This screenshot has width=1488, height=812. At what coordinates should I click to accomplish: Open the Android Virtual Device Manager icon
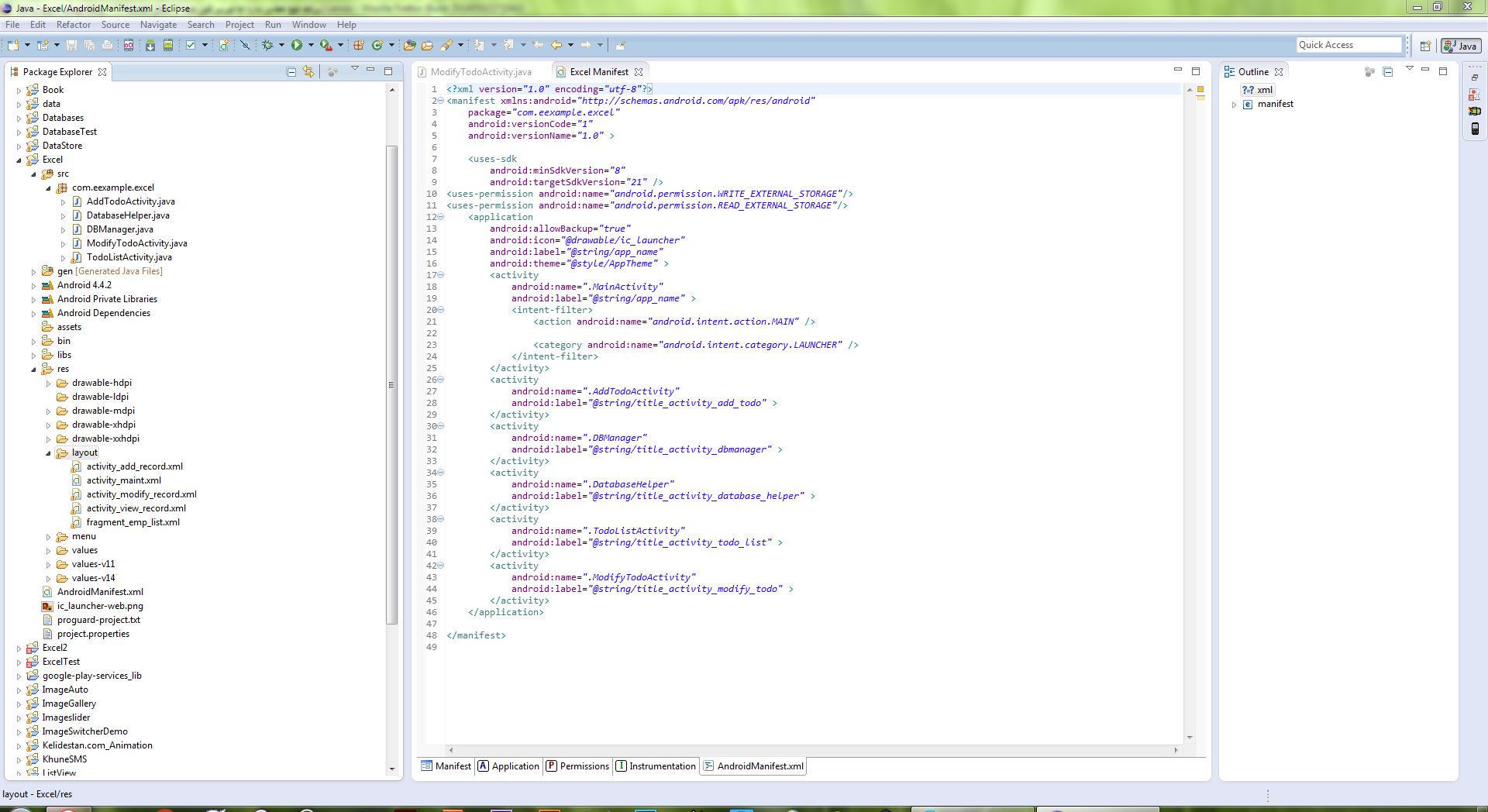168,45
